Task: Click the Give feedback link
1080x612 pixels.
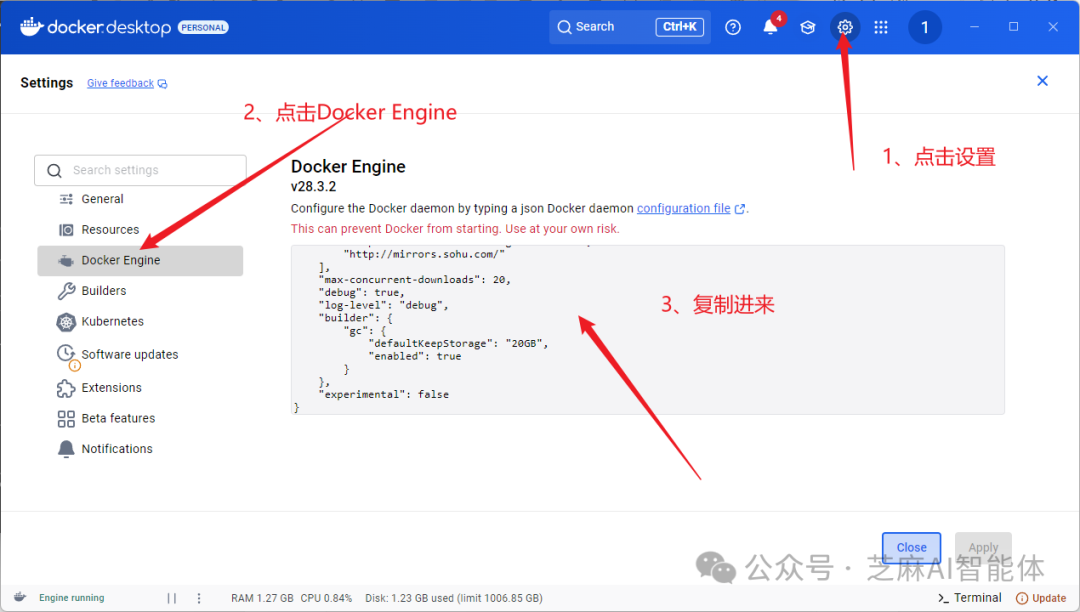Action: [121, 83]
